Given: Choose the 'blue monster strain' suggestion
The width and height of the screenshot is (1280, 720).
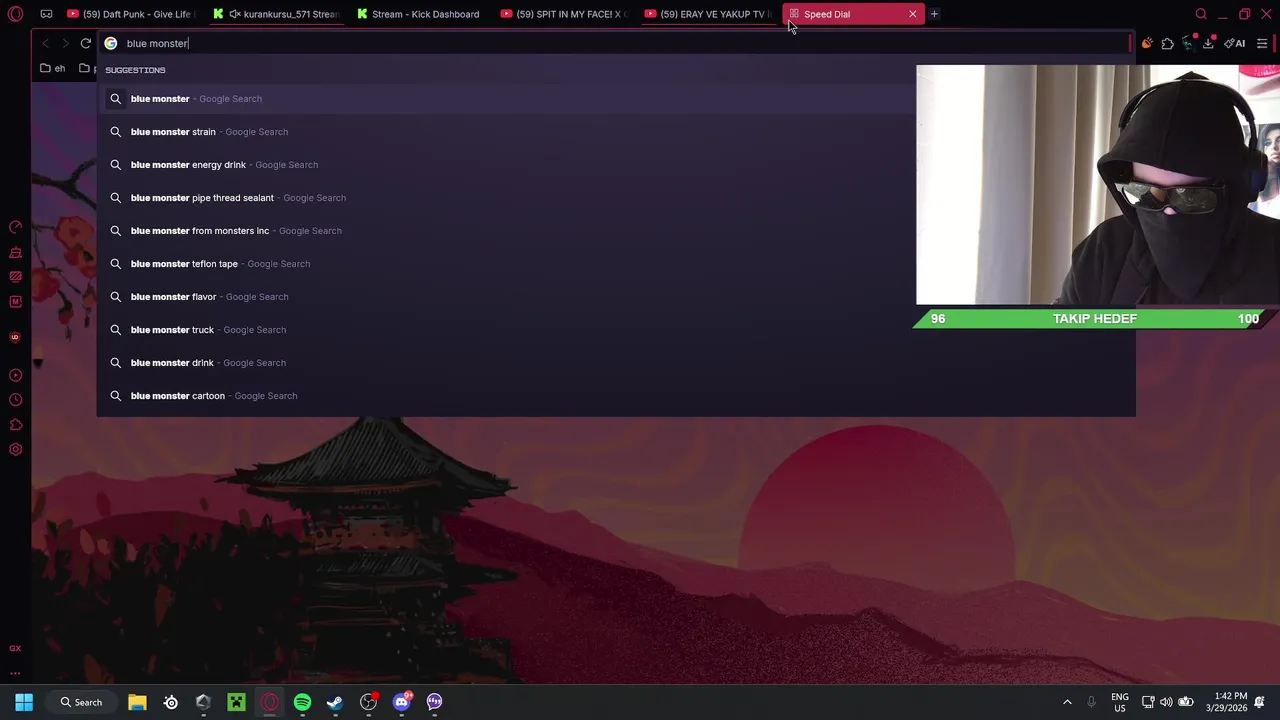Looking at the screenshot, I should point(616,131).
